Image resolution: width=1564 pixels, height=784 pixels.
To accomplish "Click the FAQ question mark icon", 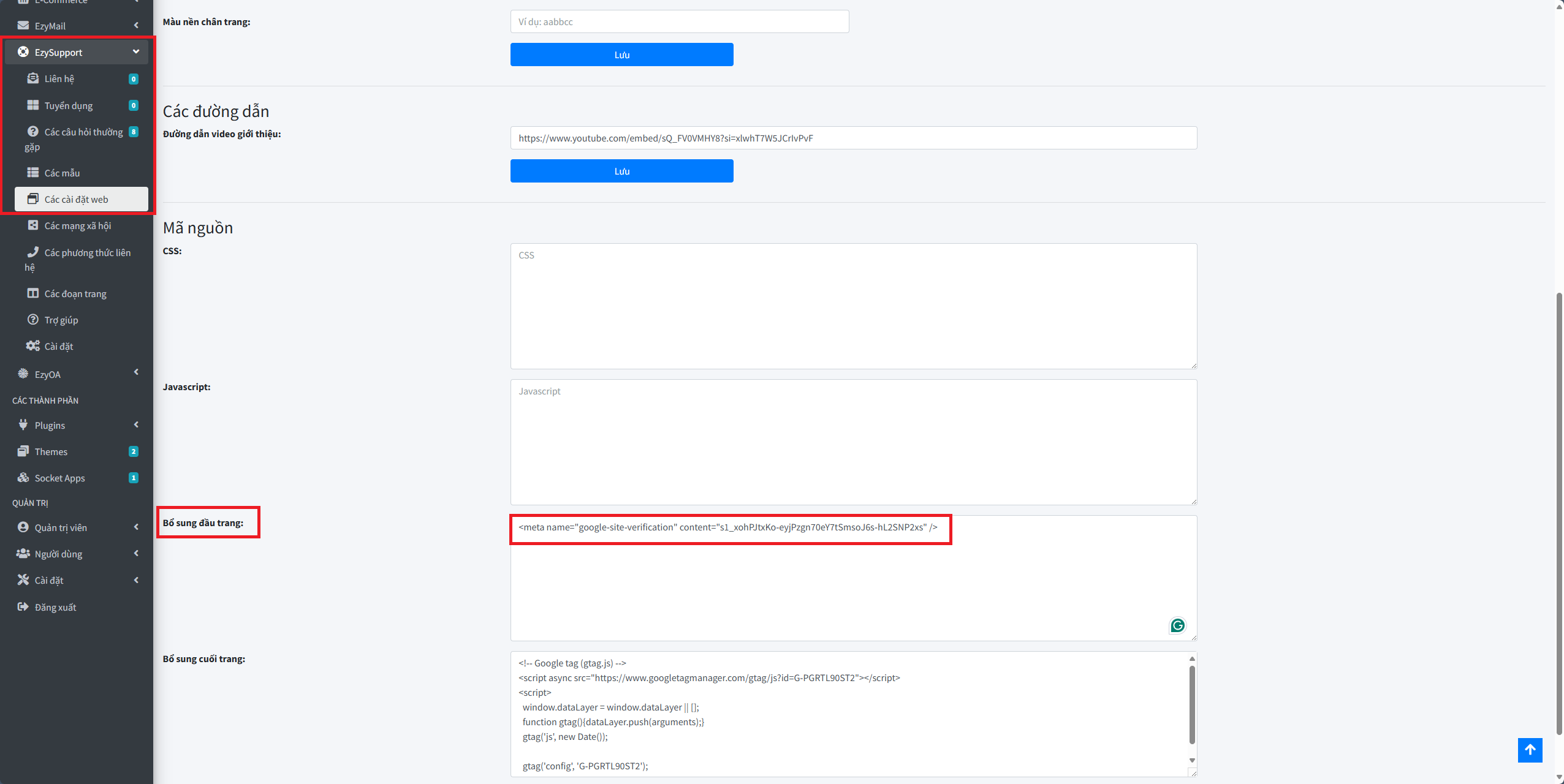I will (33, 132).
